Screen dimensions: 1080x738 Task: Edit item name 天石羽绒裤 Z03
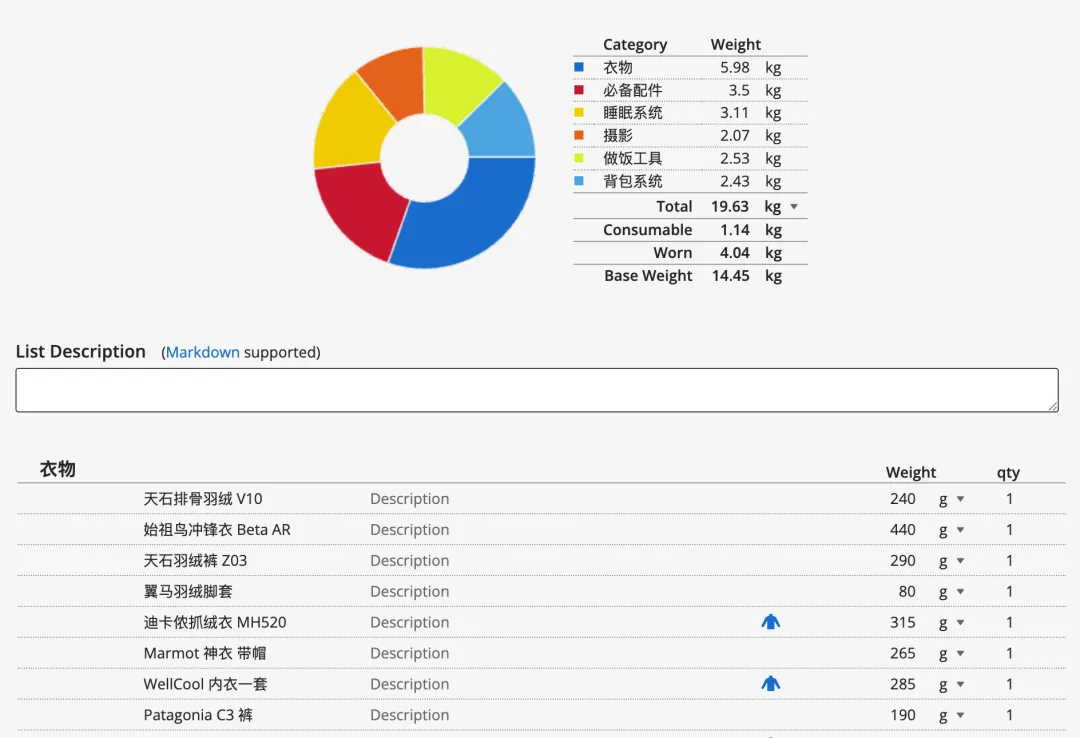pyautogui.click(x=195, y=561)
